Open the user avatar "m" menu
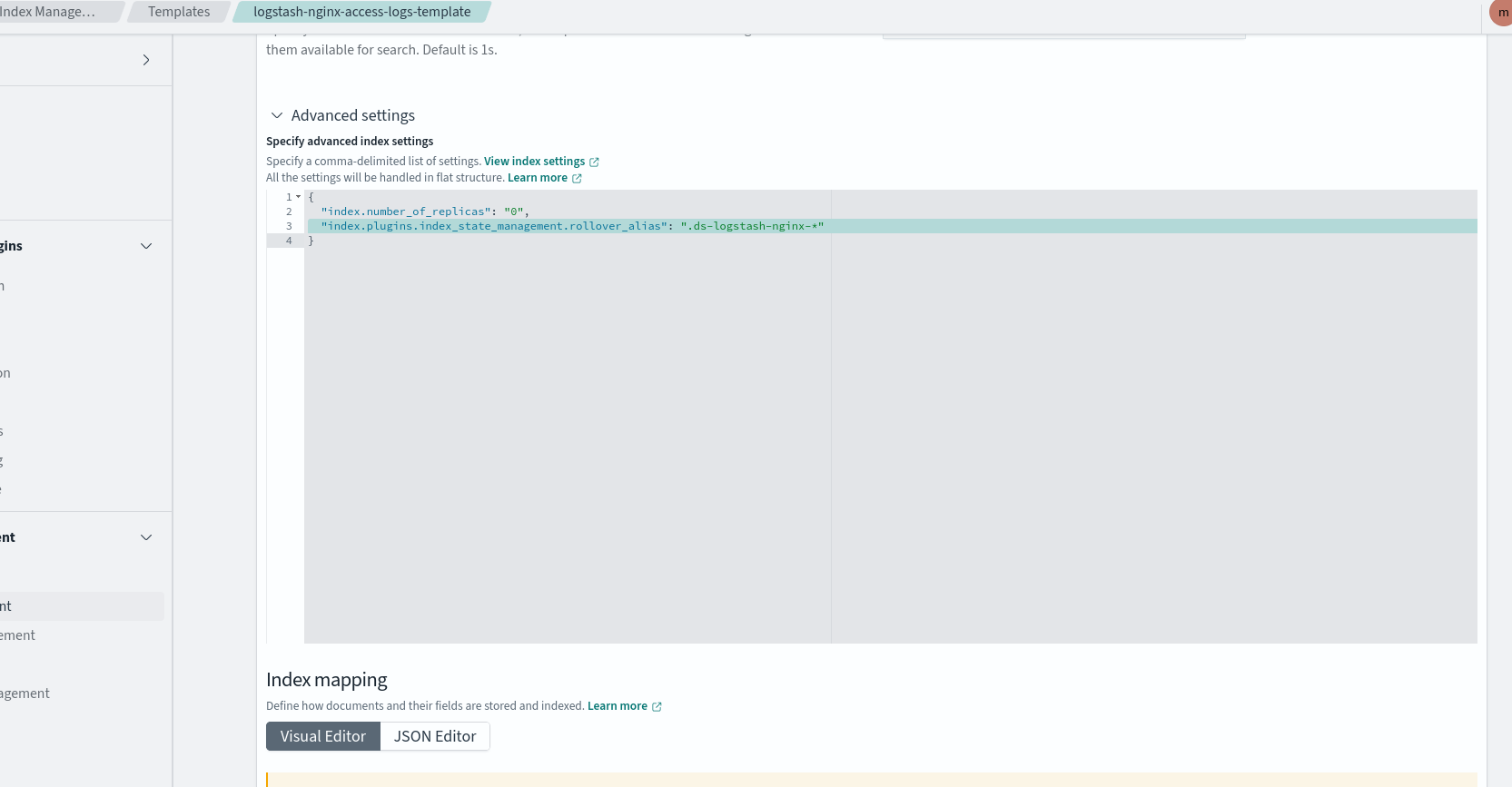This screenshot has width=1512, height=787. (1502, 13)
